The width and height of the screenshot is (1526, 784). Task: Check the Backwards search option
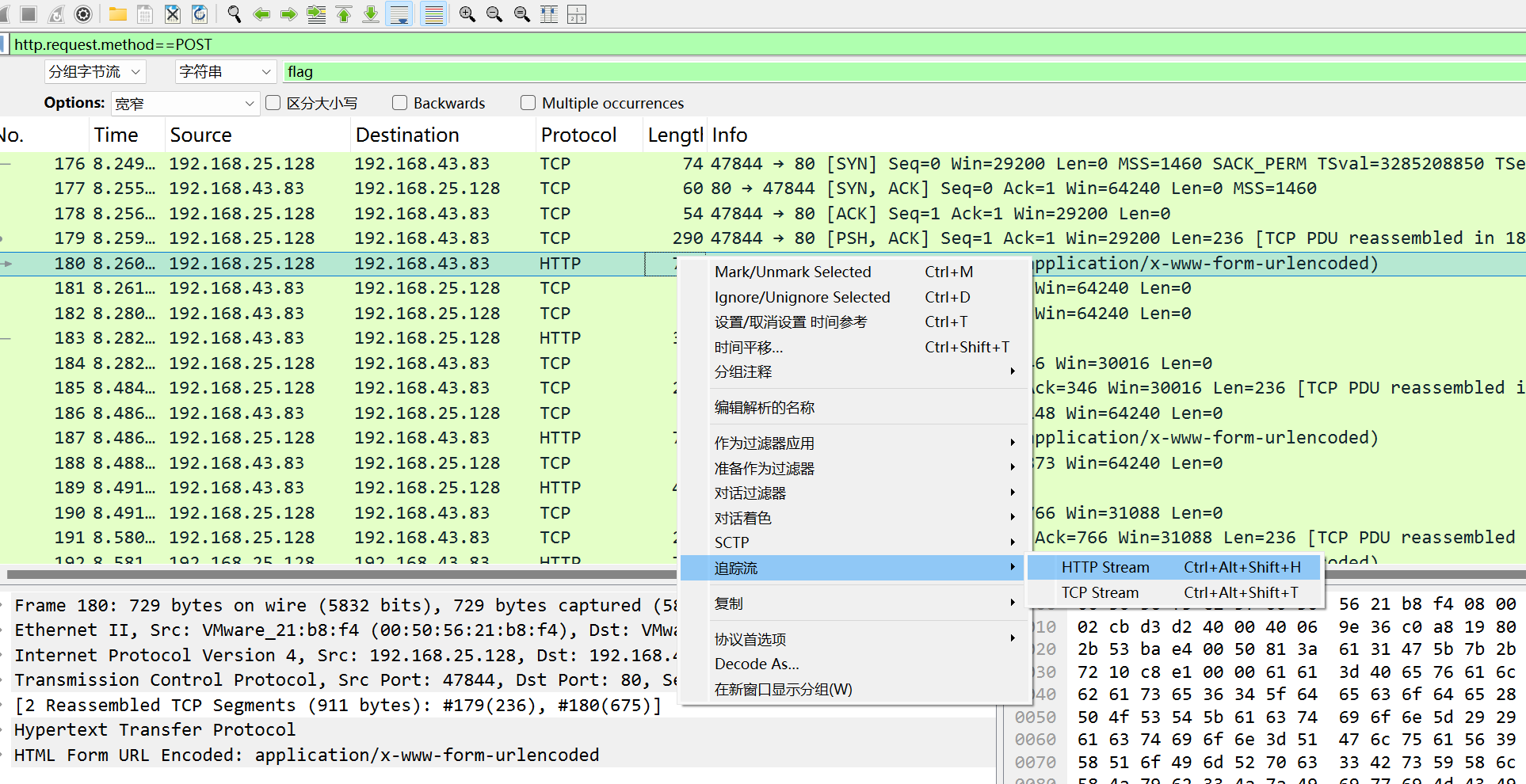[x=400, y=103]
